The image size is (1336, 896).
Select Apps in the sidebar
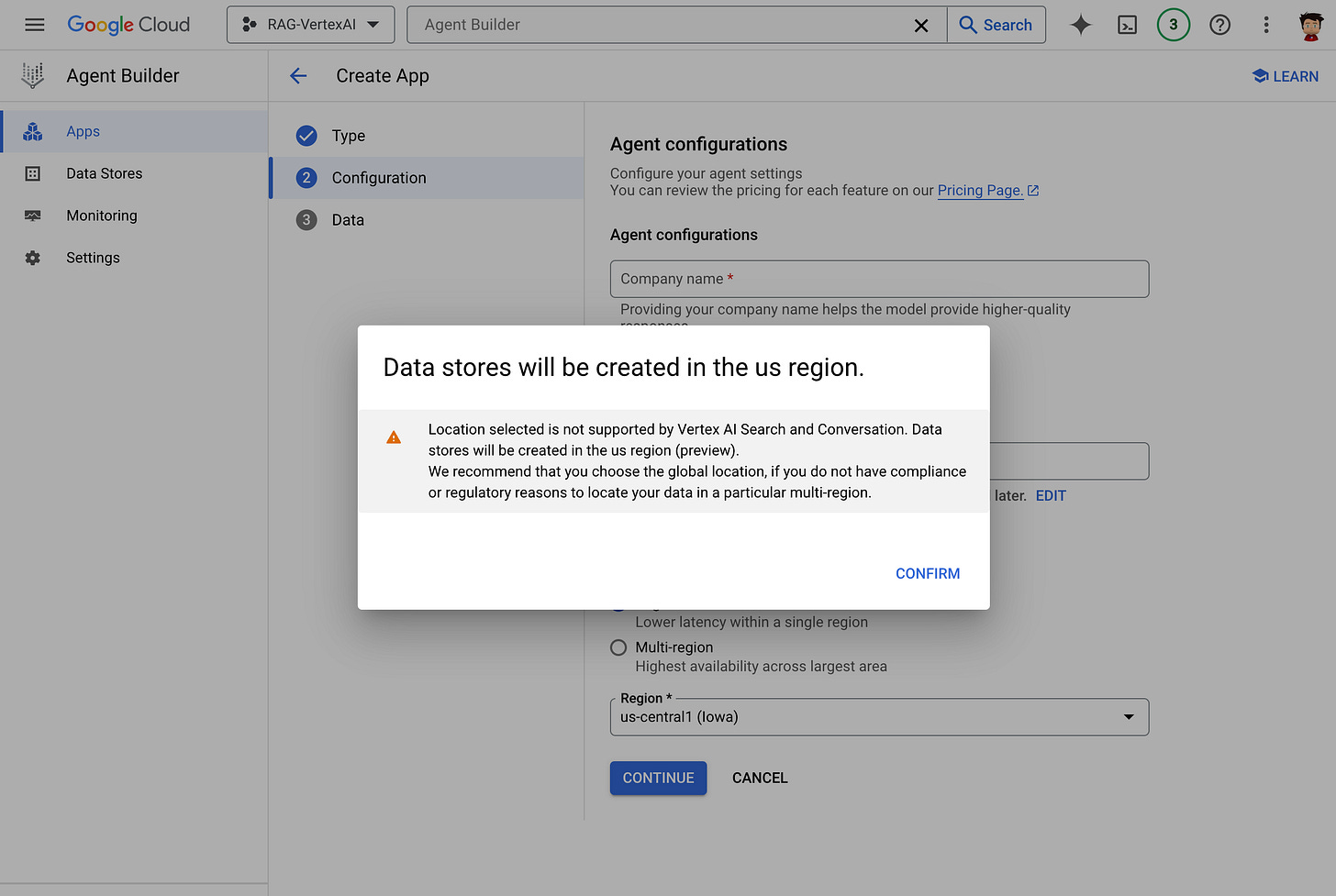134,131
